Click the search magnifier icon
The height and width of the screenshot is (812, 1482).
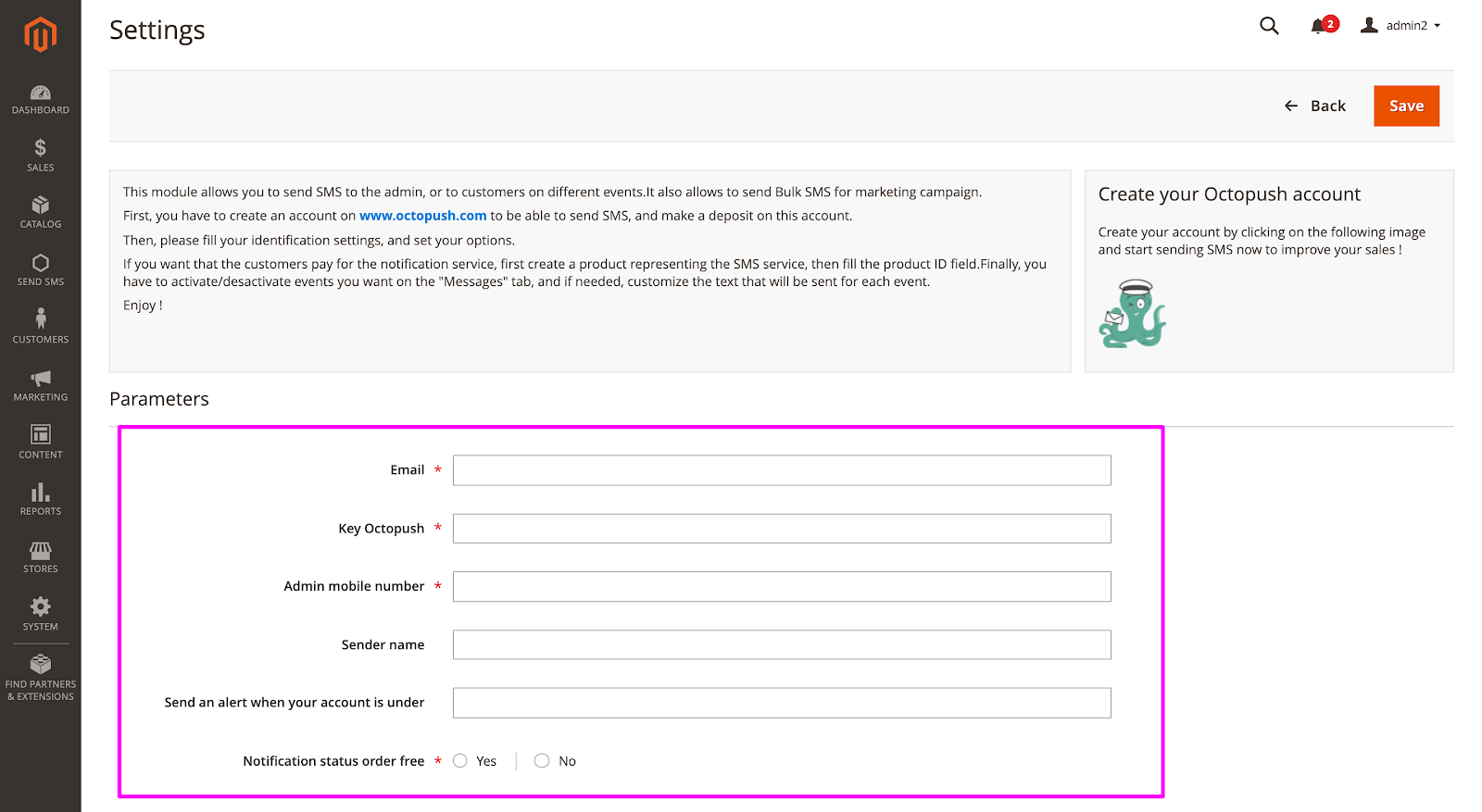click(x=1269, y=26)
